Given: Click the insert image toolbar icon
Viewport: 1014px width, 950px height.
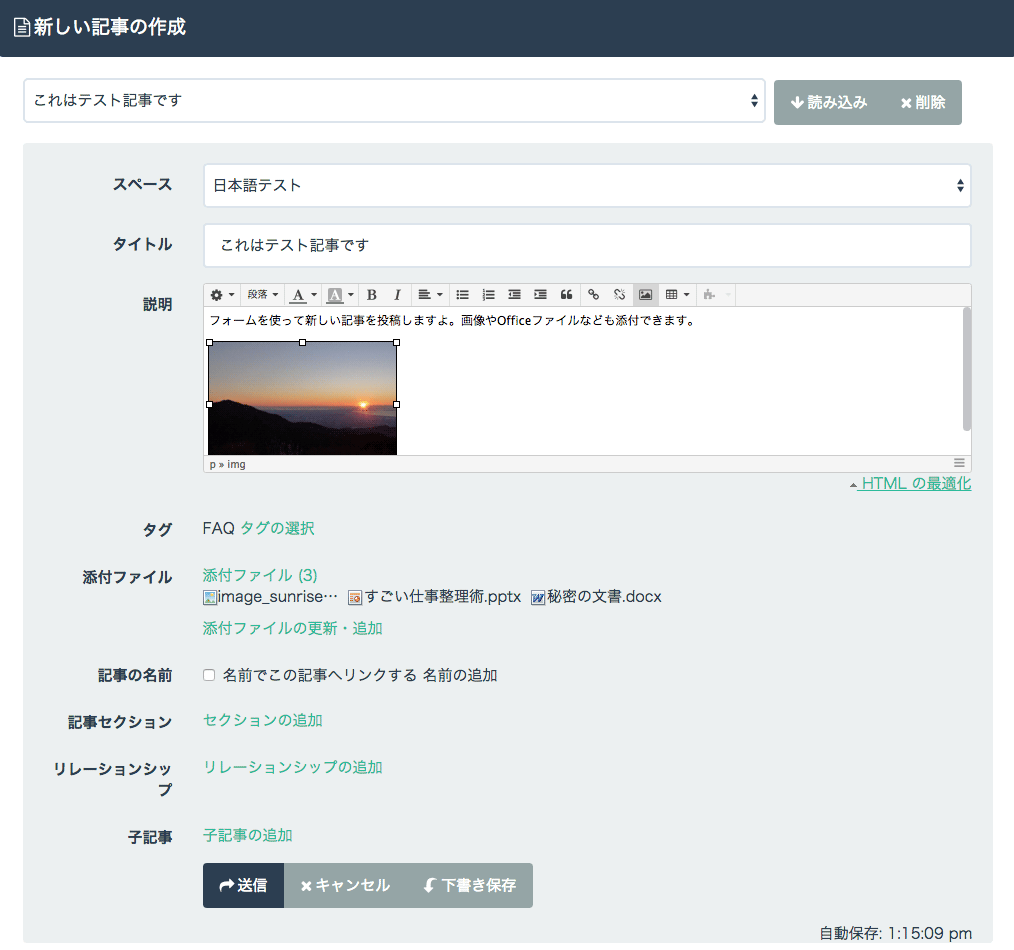Looking at the screenshot, I should (x=645, y=295).
